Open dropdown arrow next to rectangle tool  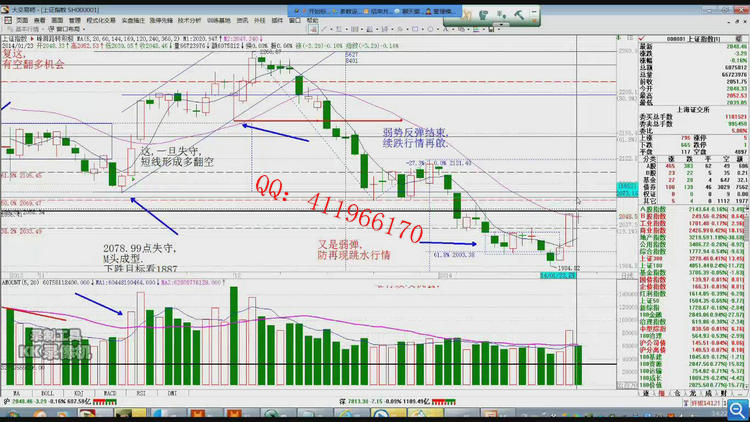click(x=422, y=29)
